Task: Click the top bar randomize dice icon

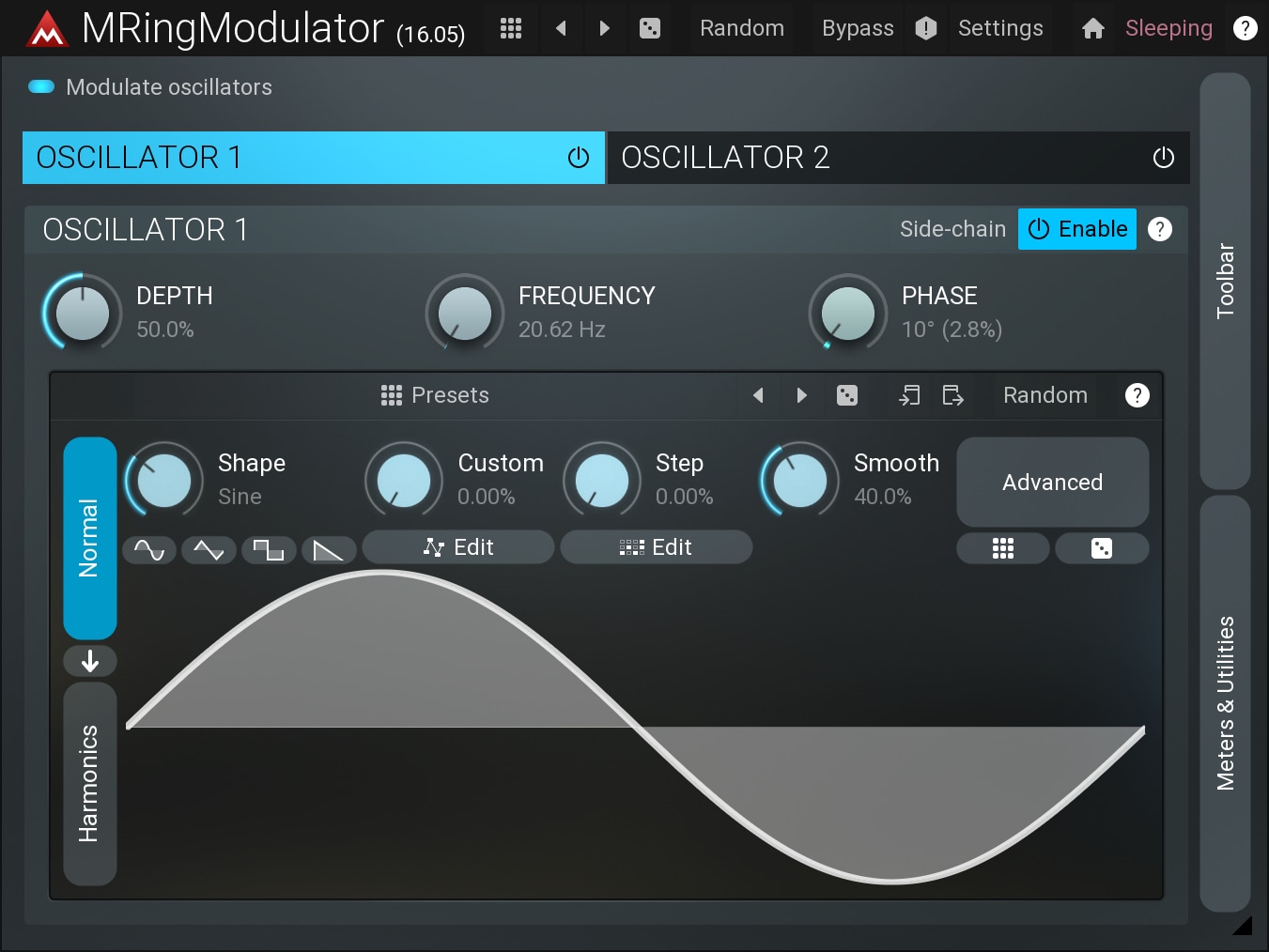Action: pyautogui.click(x=649, y=28)
